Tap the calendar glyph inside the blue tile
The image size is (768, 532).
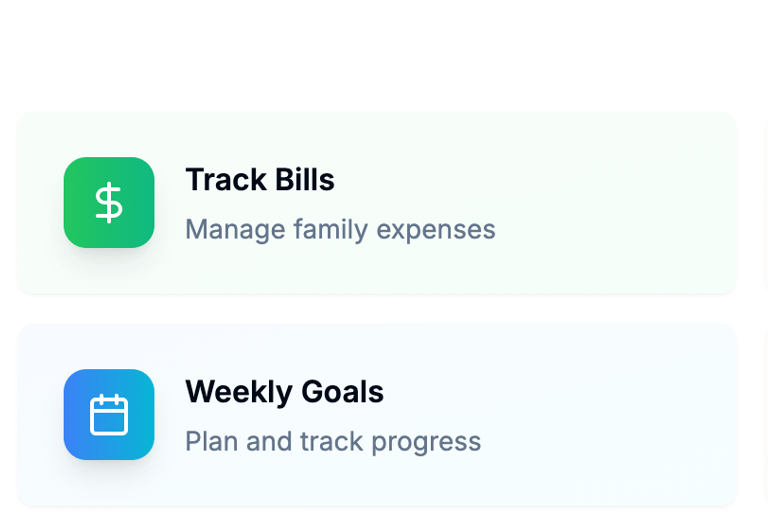click(109, 414)
